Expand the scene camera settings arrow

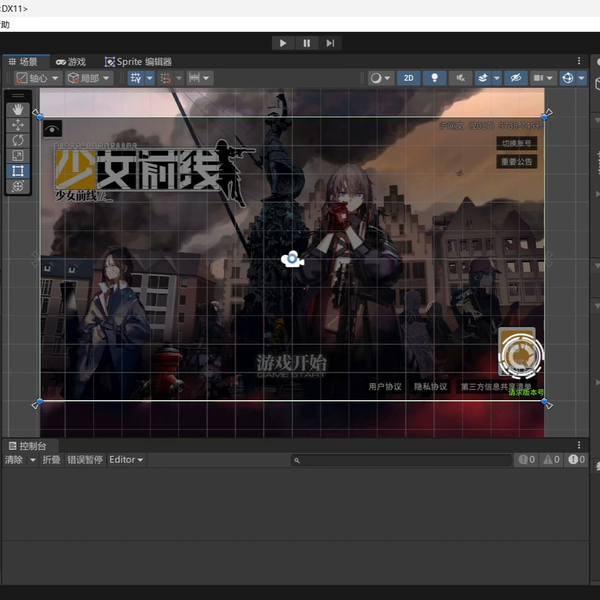[x=551, y=78]
